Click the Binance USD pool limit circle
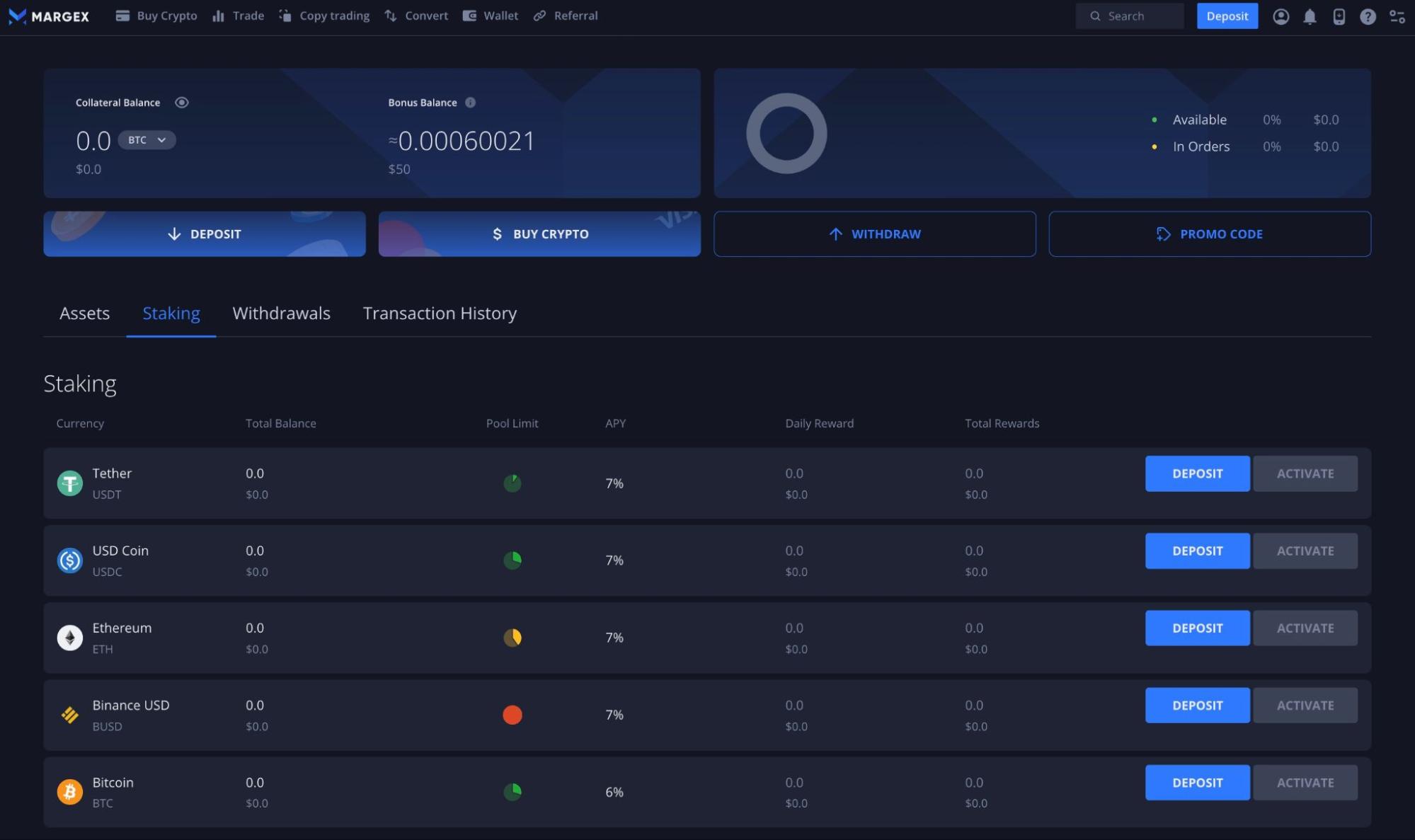Image resolution: width=1415 pixels, height=840 pixels. (x=512, y=715)
